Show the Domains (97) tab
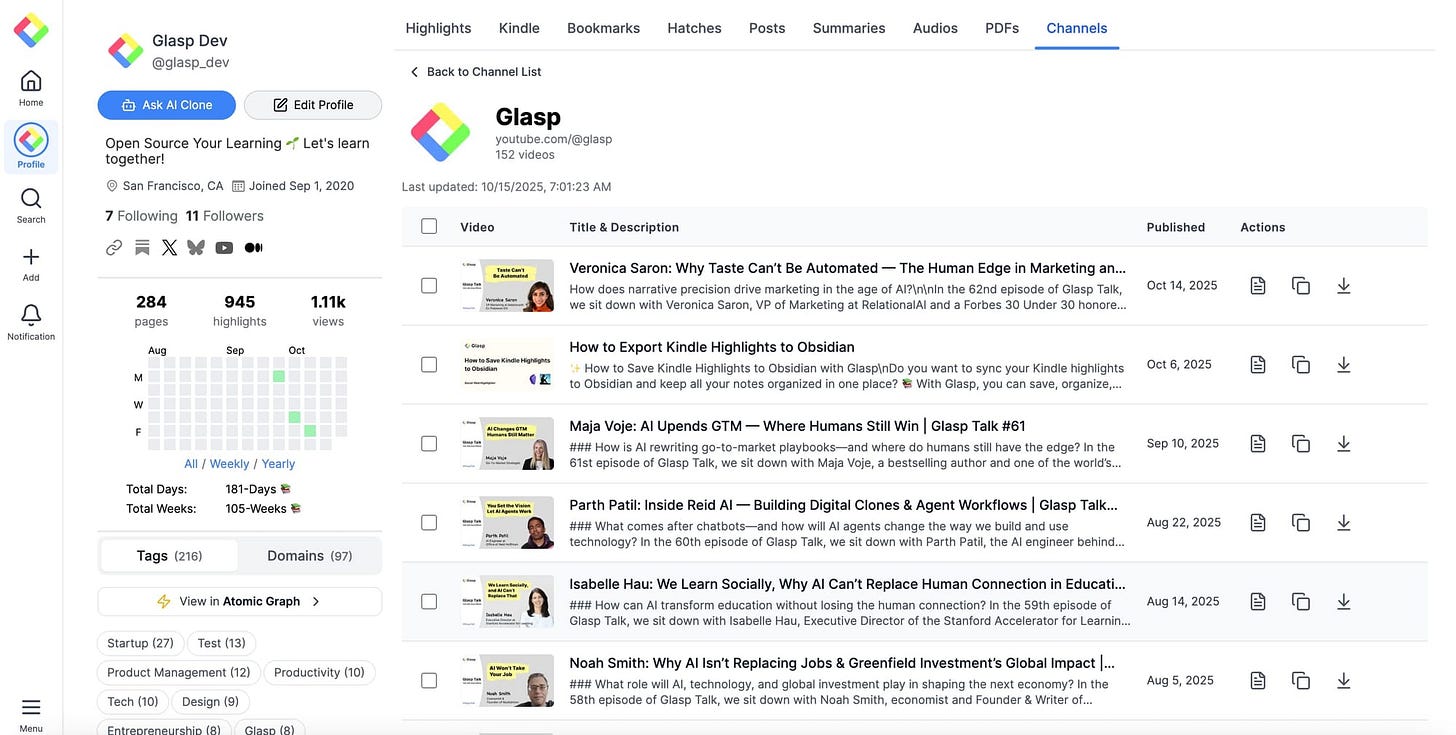Viewport: 1456px width, 735px height. coord(310,556)
